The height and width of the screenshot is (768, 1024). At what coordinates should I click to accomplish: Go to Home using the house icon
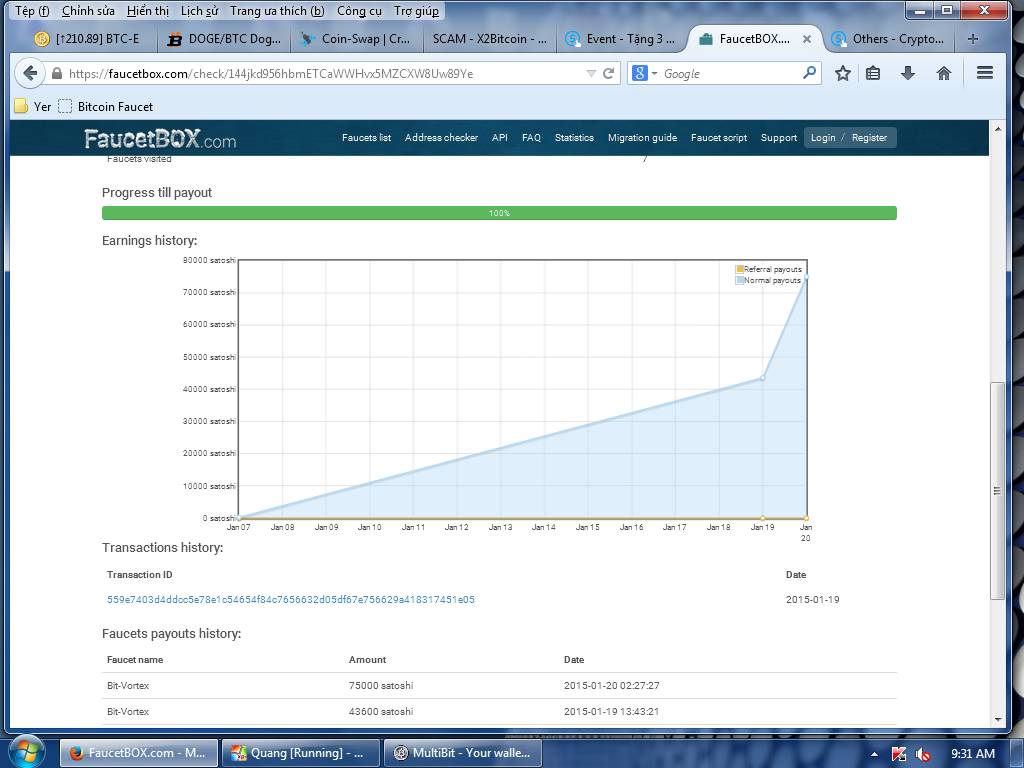click(x=943, y=73)
